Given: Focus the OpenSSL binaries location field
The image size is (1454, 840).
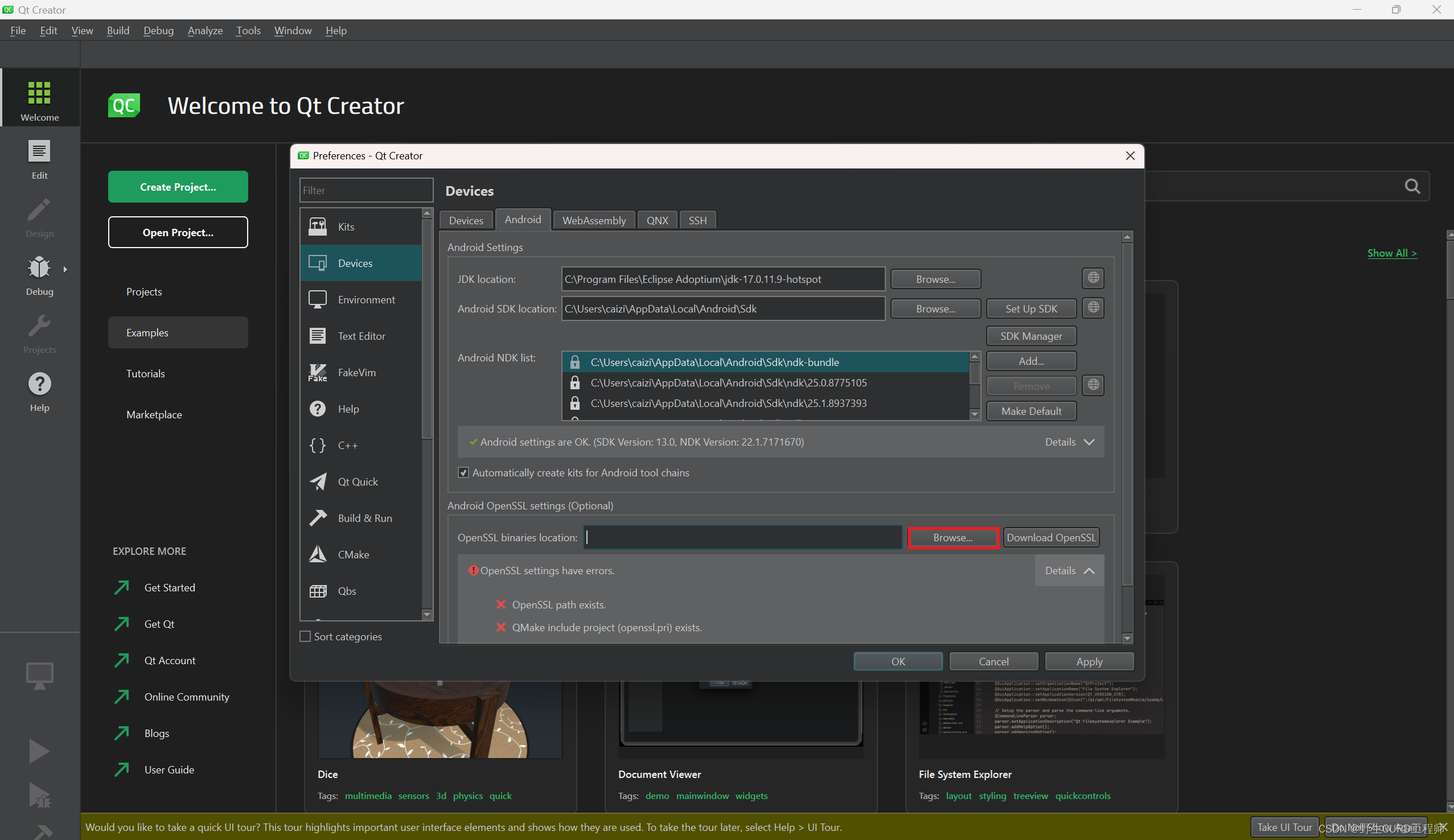Looking at the screenshot, I should (x=742, y=537).
